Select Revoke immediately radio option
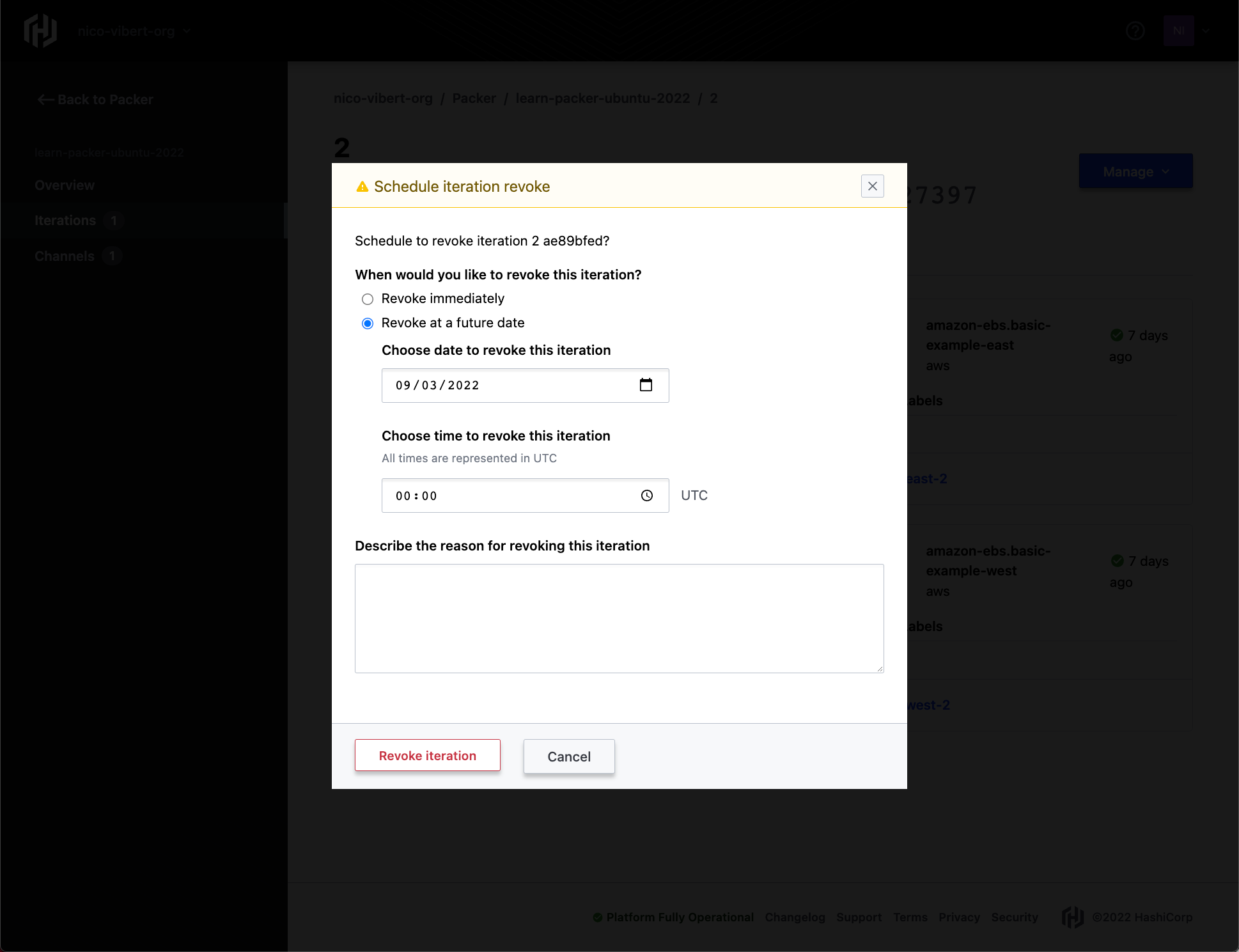This screenshot has width=1239, height=952. pos(368,299)
